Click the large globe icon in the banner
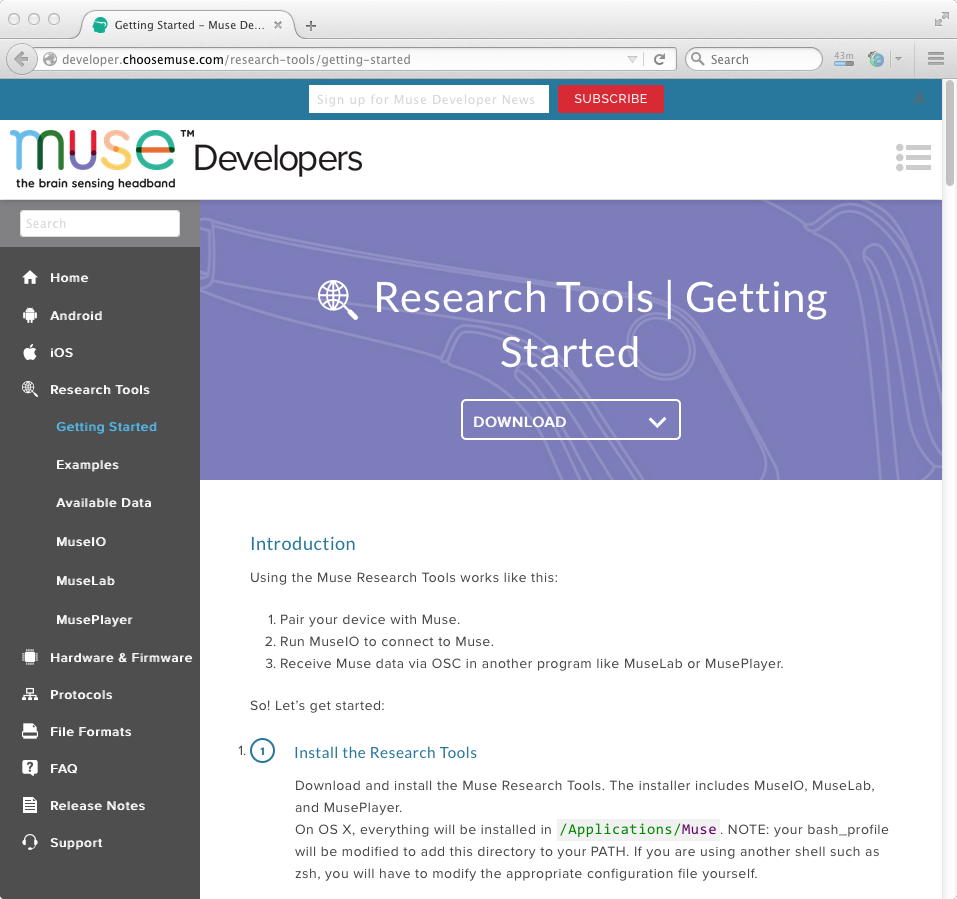 pos(338,299)
